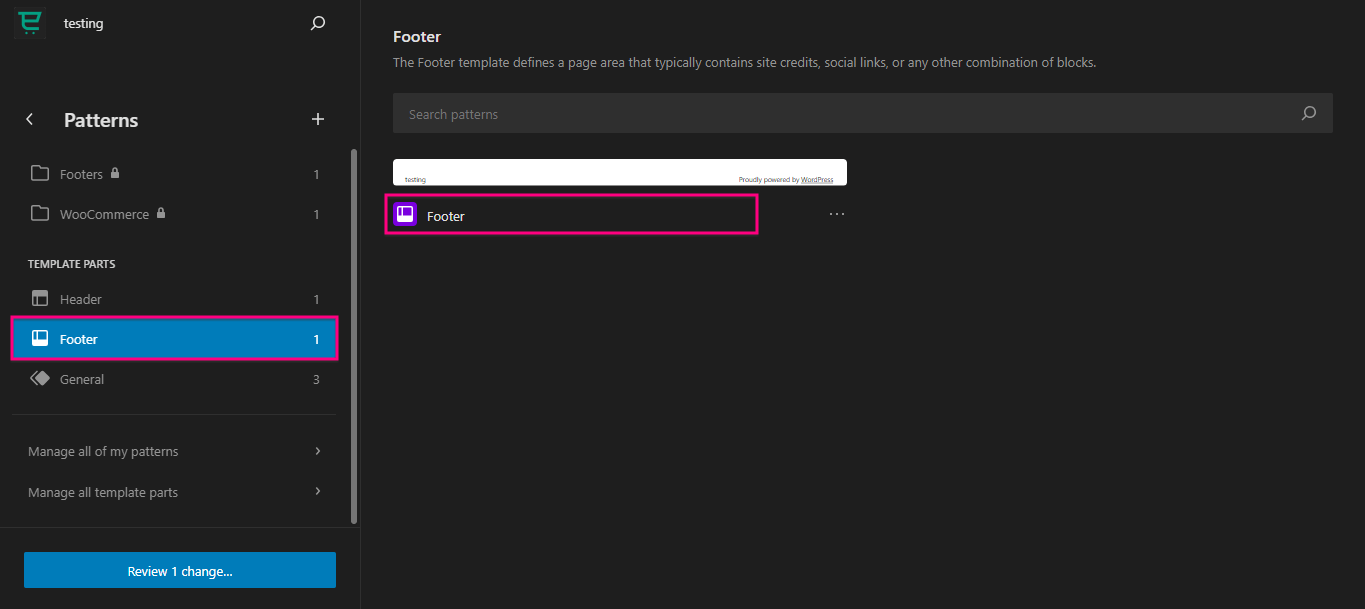
Task: Open the Footer template part preview thumbnail
Action: coord(620,172)
